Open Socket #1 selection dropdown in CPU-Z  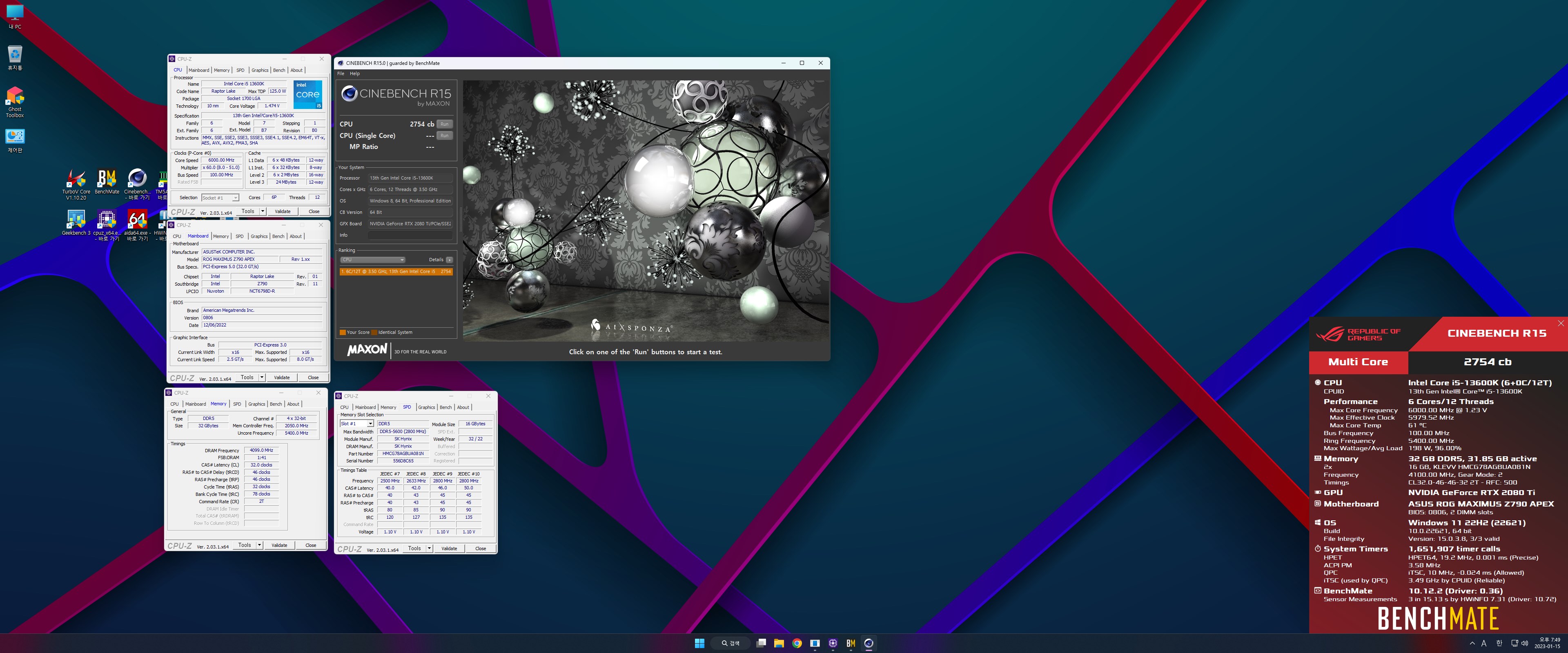[x=220, y=198]
